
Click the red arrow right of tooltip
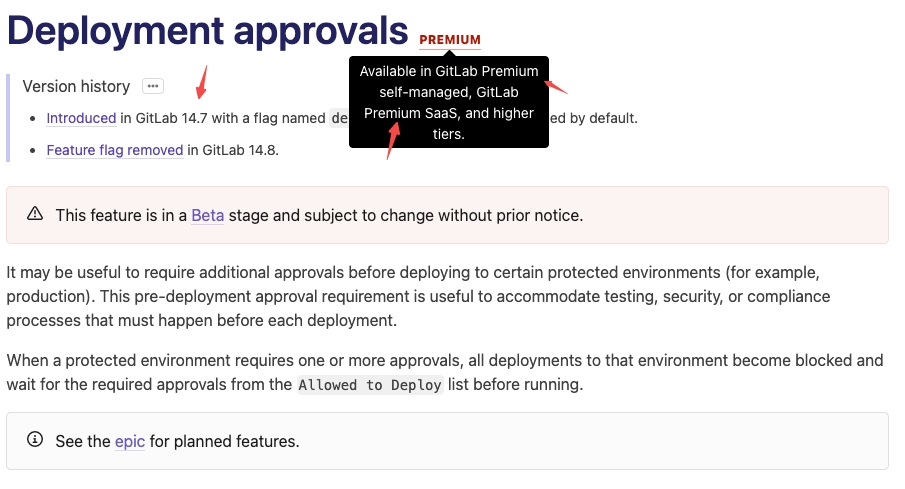(555, 87)
